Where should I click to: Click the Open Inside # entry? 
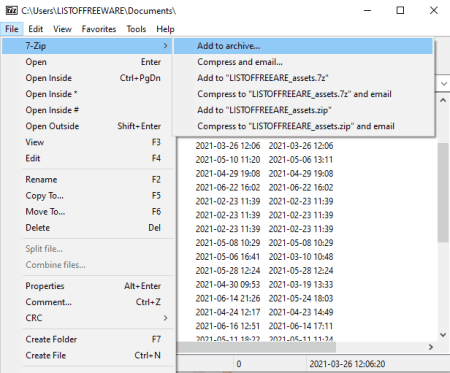(87, 110)
